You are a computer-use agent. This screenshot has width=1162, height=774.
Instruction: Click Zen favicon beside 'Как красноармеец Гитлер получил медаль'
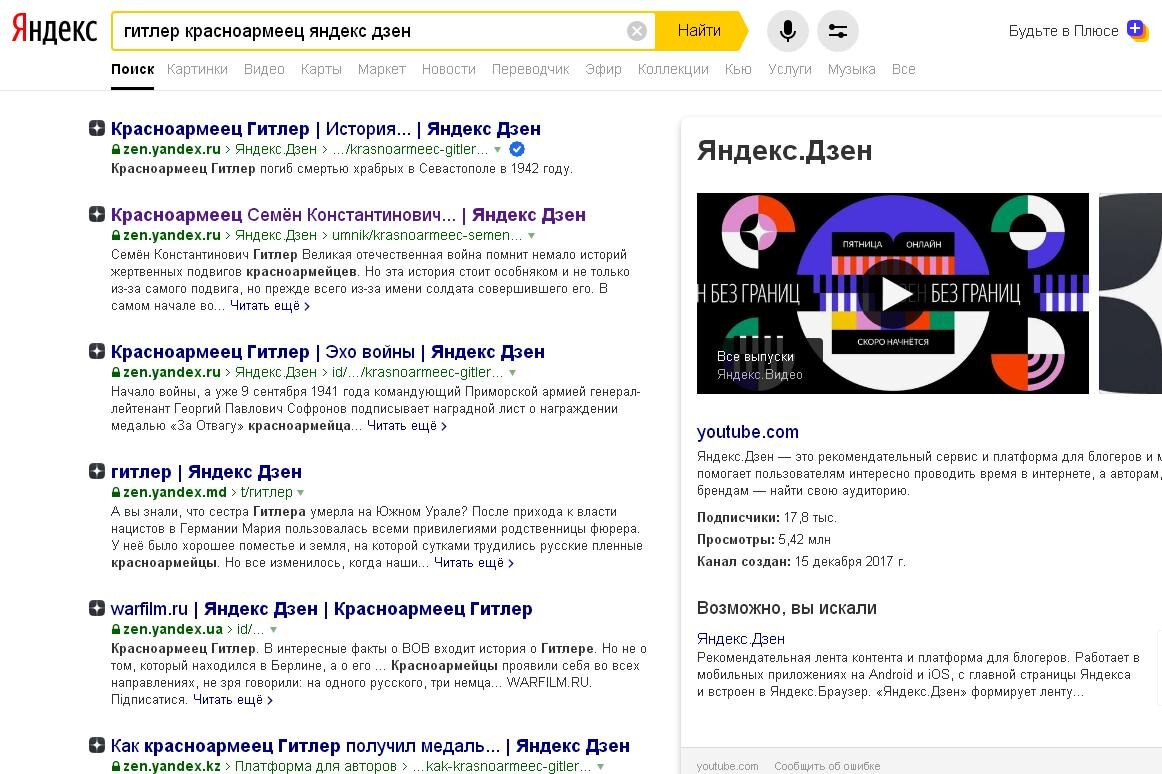96,745
